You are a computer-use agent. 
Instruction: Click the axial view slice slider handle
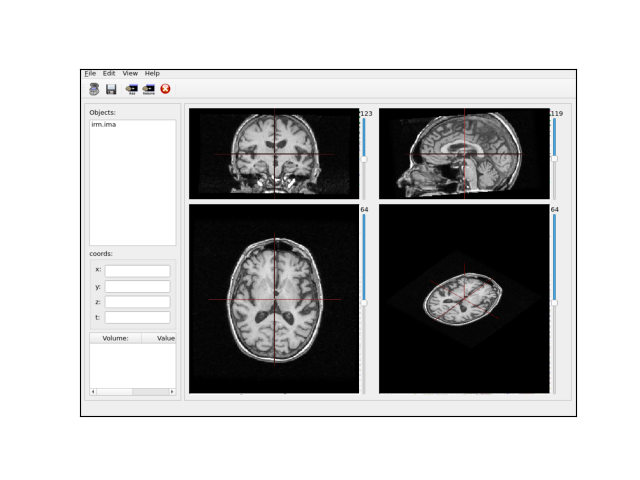pyautogui.click(x=364, y=303)
